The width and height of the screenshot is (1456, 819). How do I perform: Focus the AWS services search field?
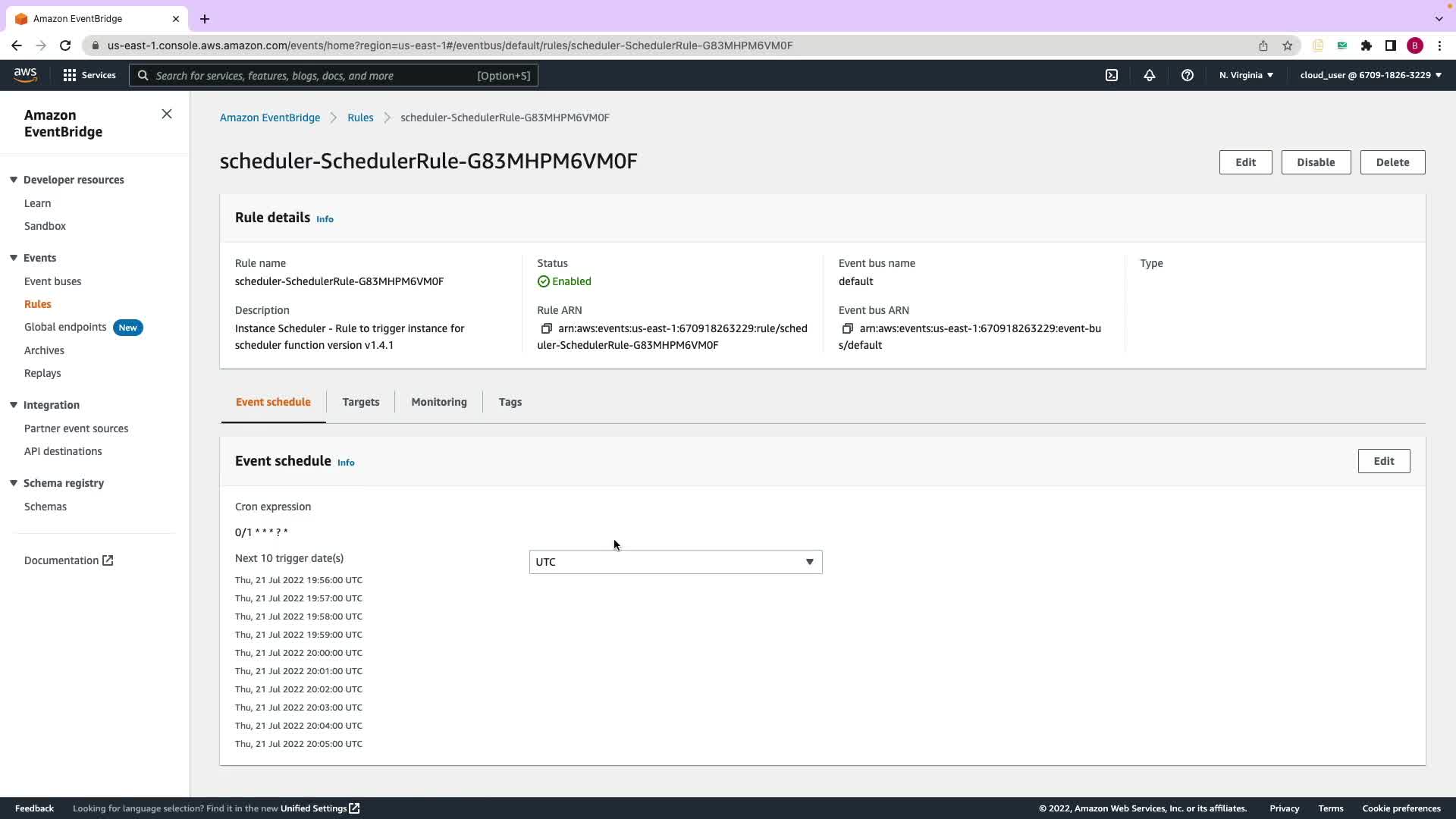click(x=334, y=75)
